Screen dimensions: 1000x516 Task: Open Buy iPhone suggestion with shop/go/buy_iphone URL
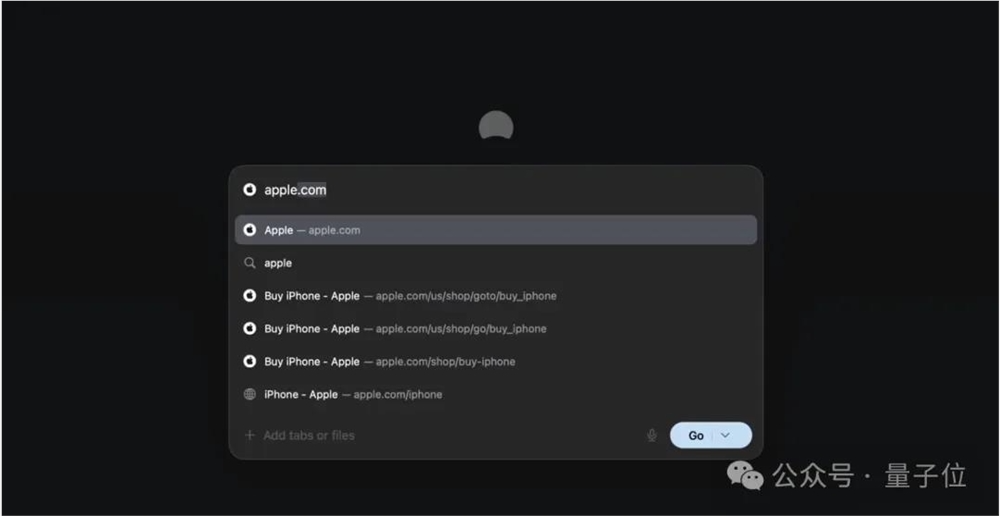point(496,328)
